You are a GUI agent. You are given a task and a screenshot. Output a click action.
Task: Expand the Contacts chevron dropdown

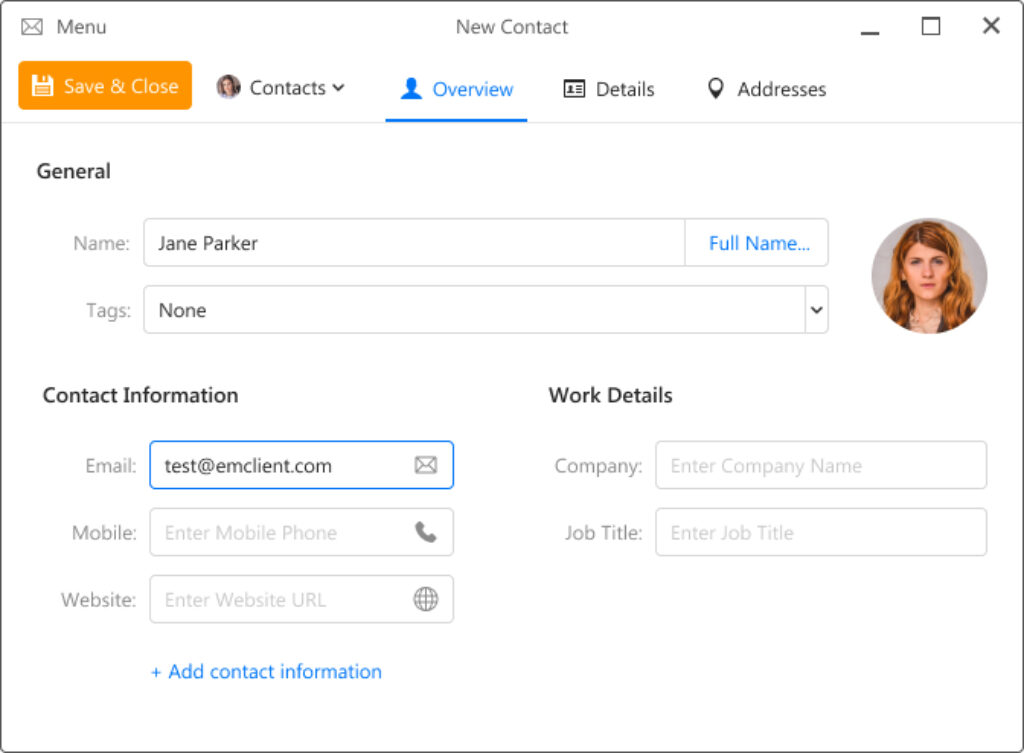338,88
